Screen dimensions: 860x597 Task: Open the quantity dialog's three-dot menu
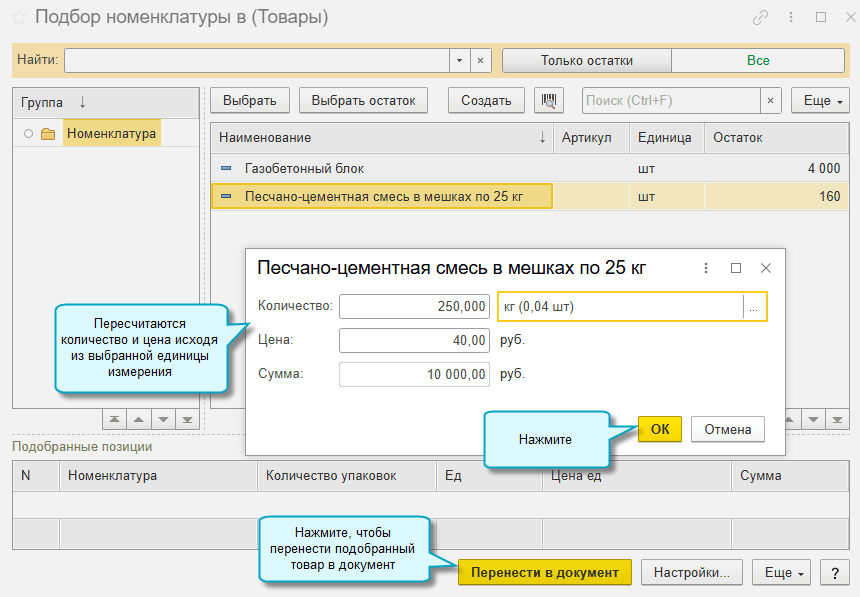(x=706, y=268)
